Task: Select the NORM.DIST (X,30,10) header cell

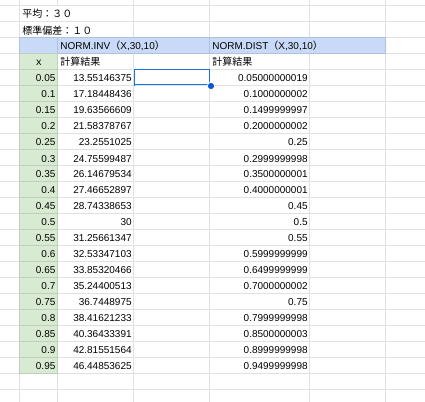Action: click(x=297, y=46)
